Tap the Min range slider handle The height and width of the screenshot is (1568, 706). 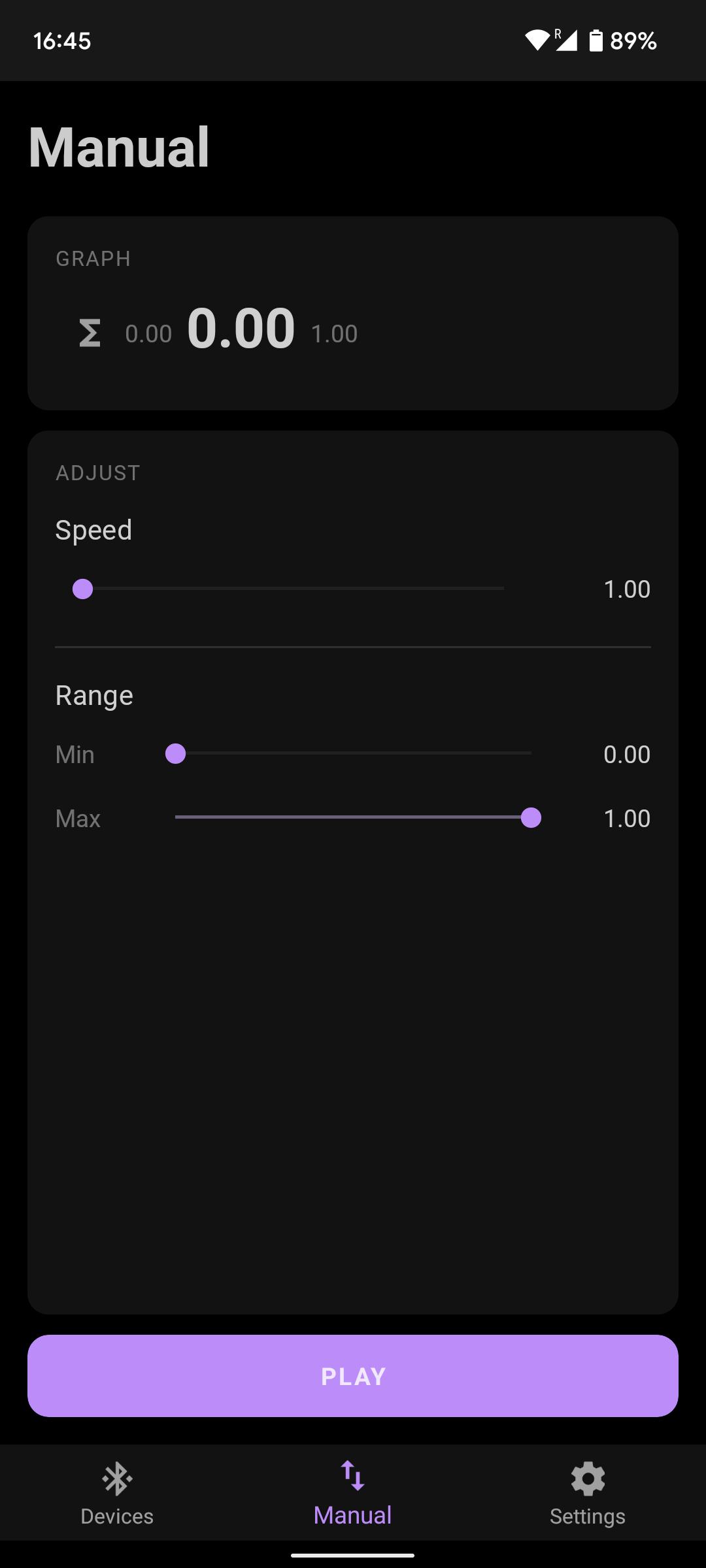[175, 754]
